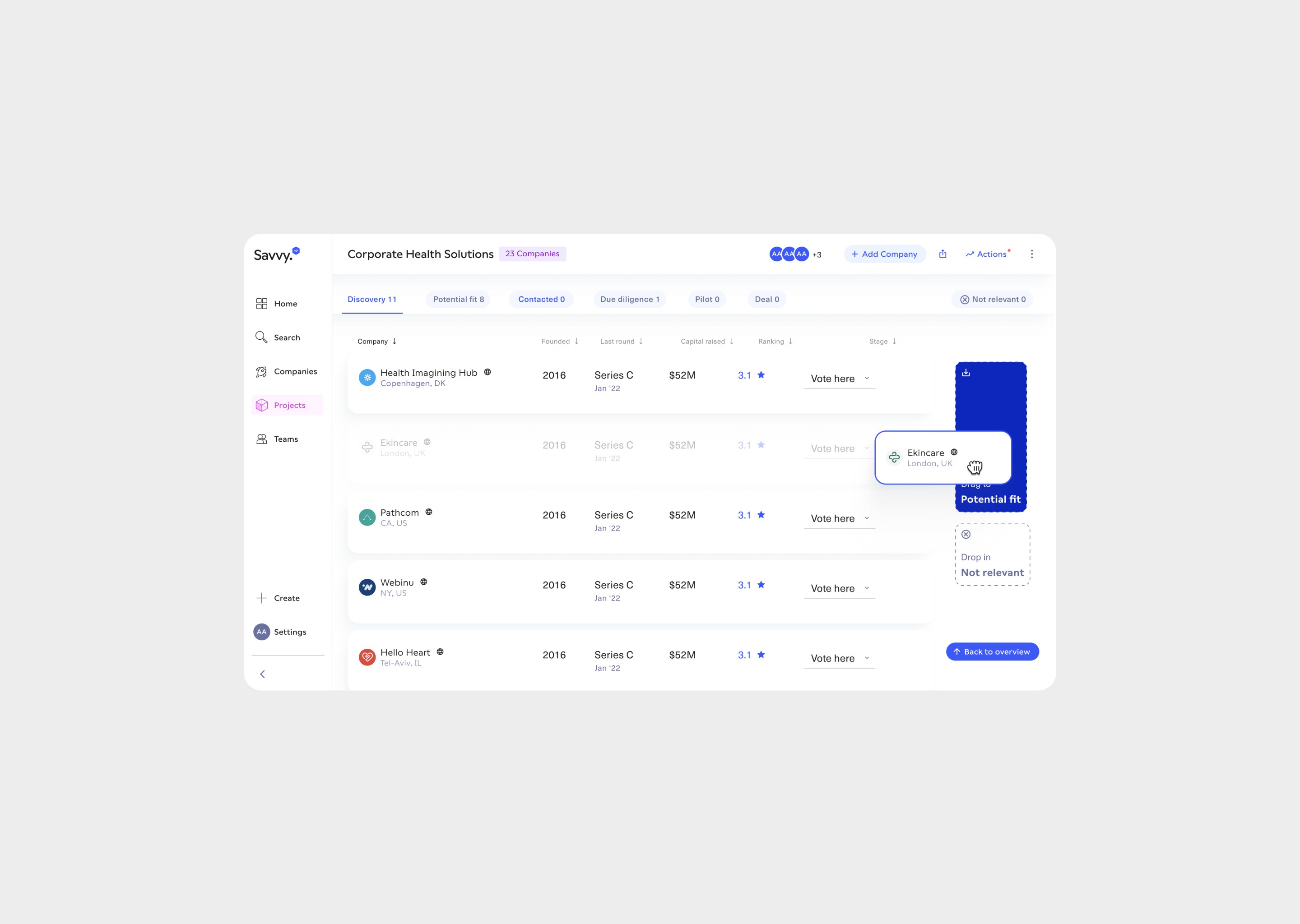Viewport: 1300px width, 924px height.
Task: Expand Vote here dropdown for Health Imagining Hub
Action: pyautogui.click(x=866, y=378)
